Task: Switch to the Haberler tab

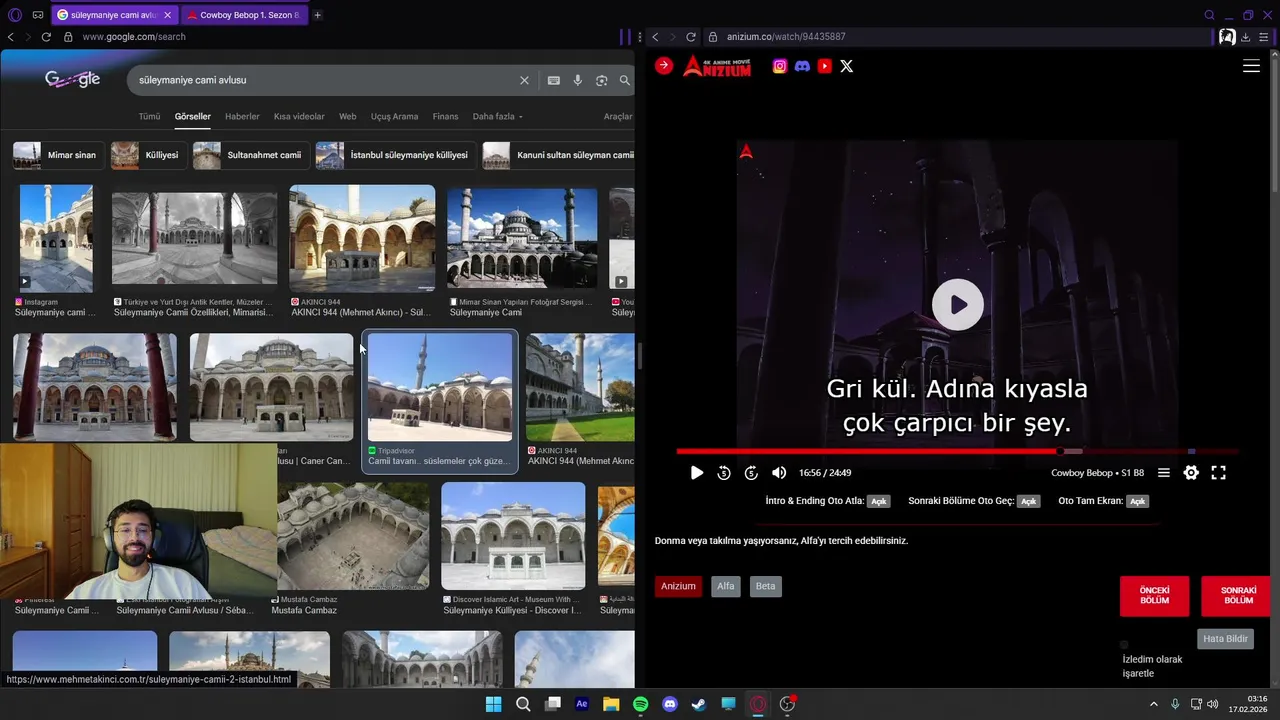Action: coord(242,116)
